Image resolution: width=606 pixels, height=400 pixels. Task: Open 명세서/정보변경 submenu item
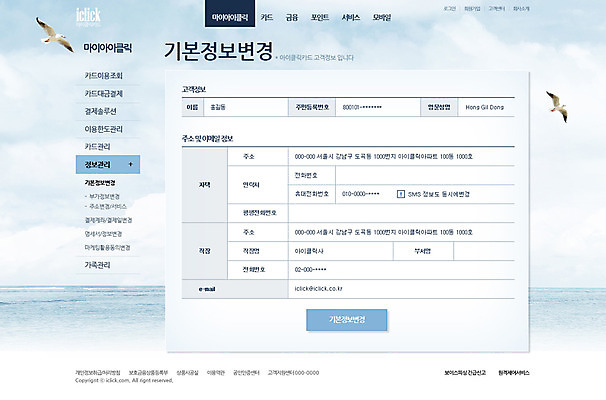[103, 234]
